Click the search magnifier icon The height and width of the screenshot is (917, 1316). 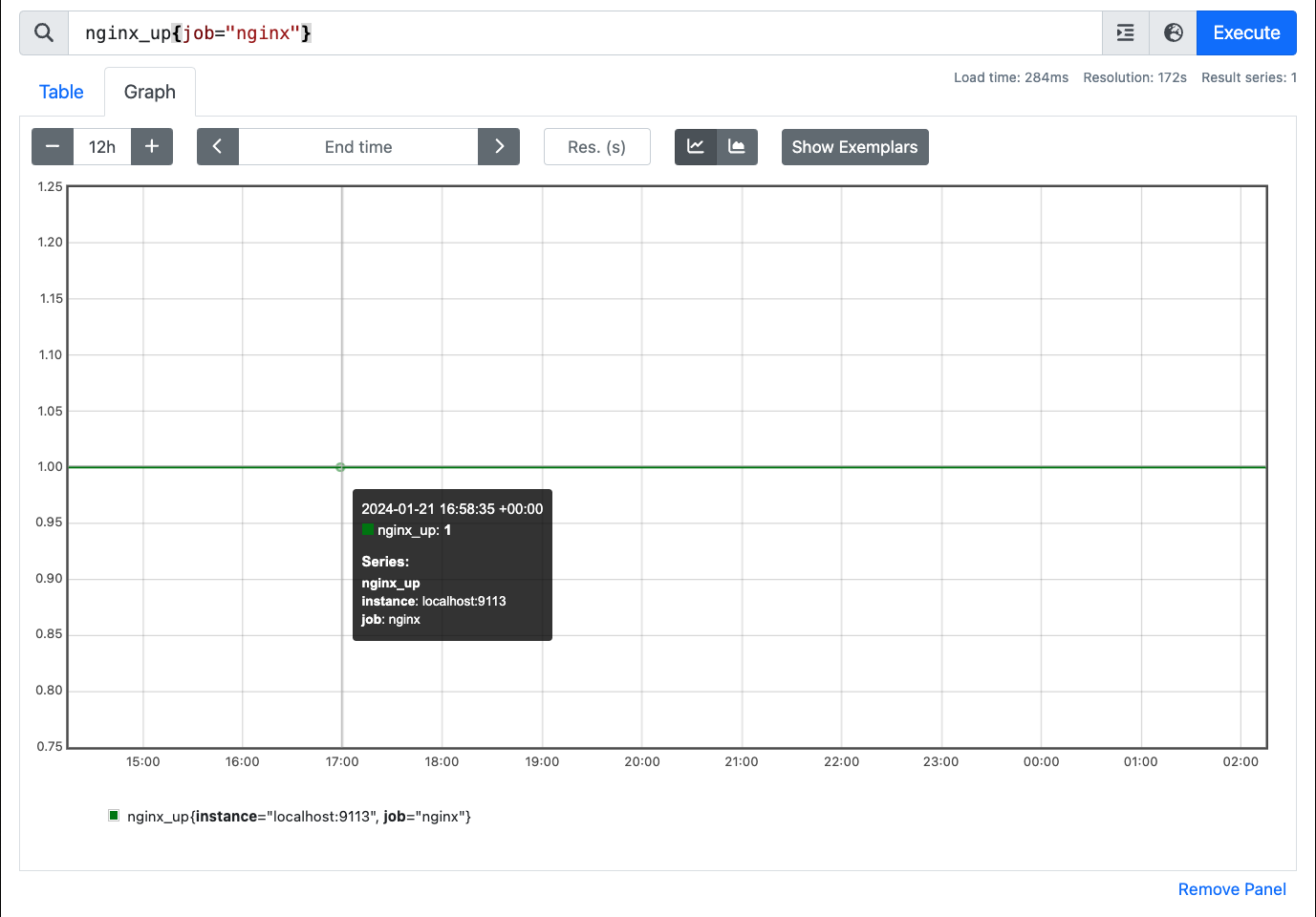click(44, 33)
